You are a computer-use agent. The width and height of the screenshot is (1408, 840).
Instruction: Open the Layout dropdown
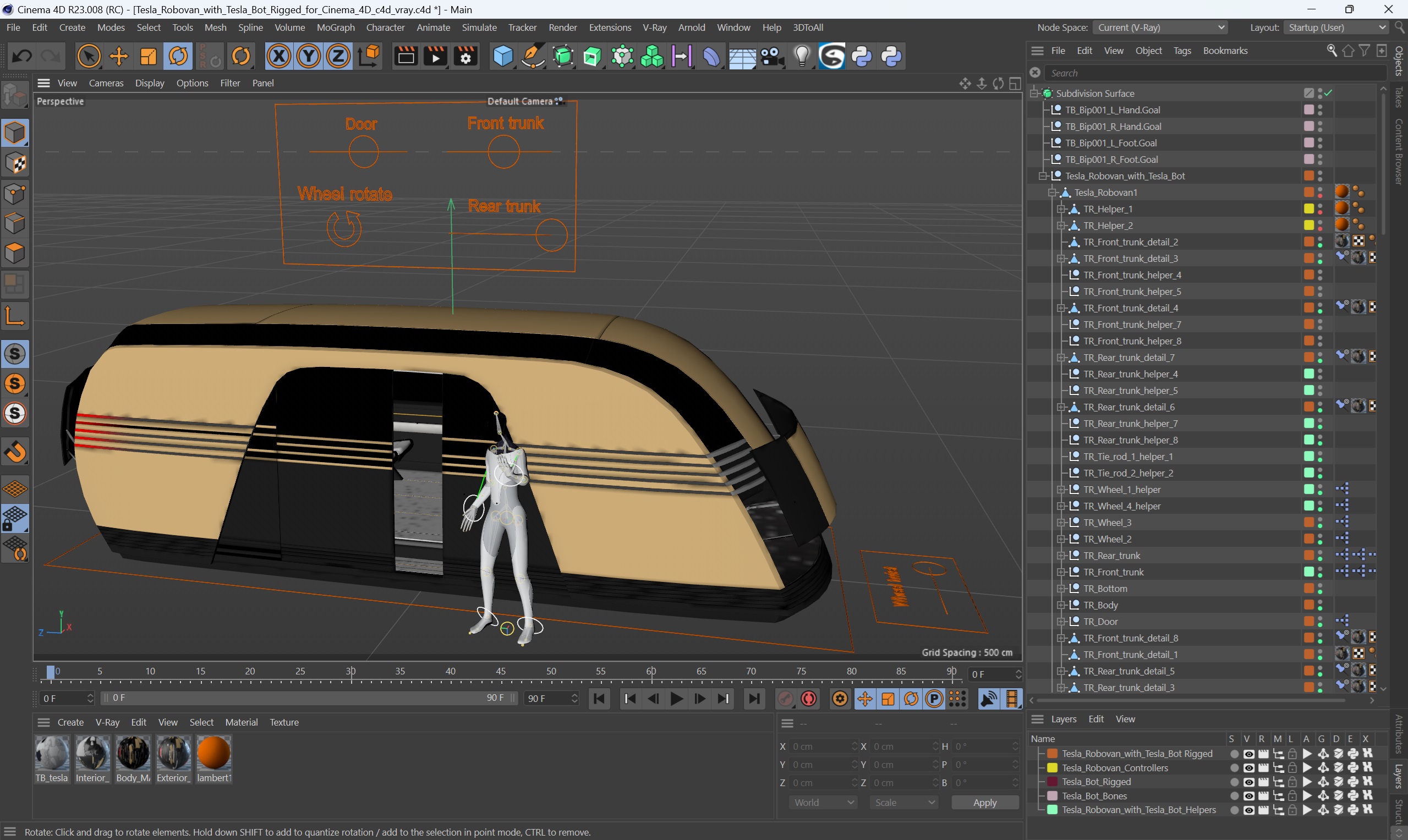[1335, 27]
